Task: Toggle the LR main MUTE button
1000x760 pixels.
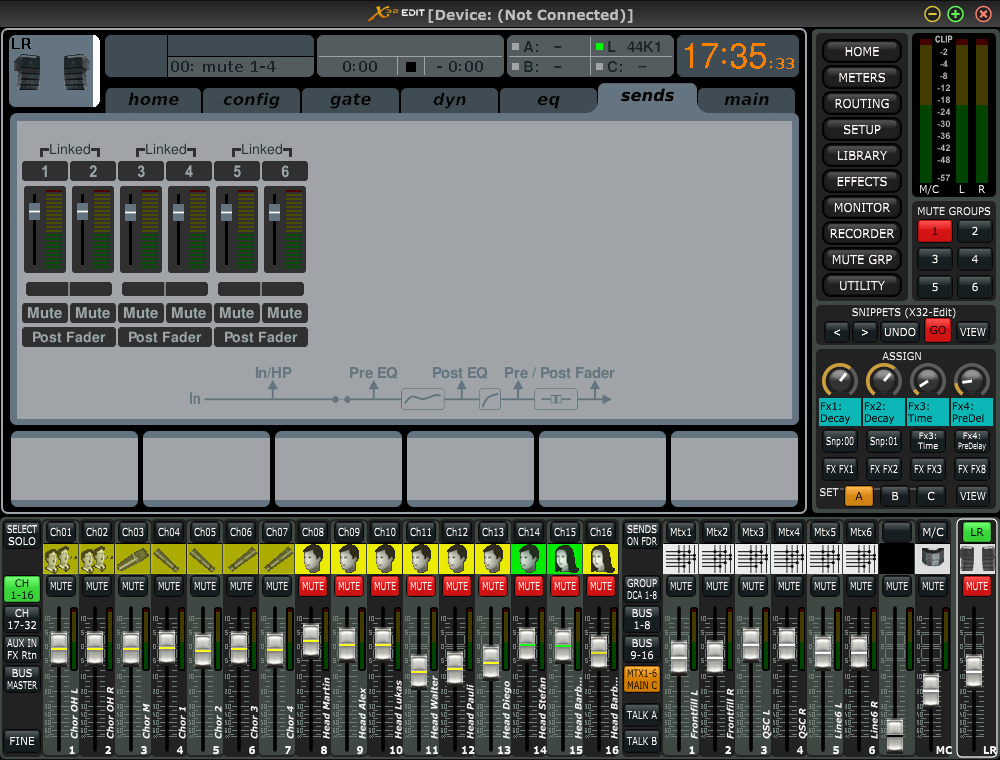Action: (x=976, y=586)
